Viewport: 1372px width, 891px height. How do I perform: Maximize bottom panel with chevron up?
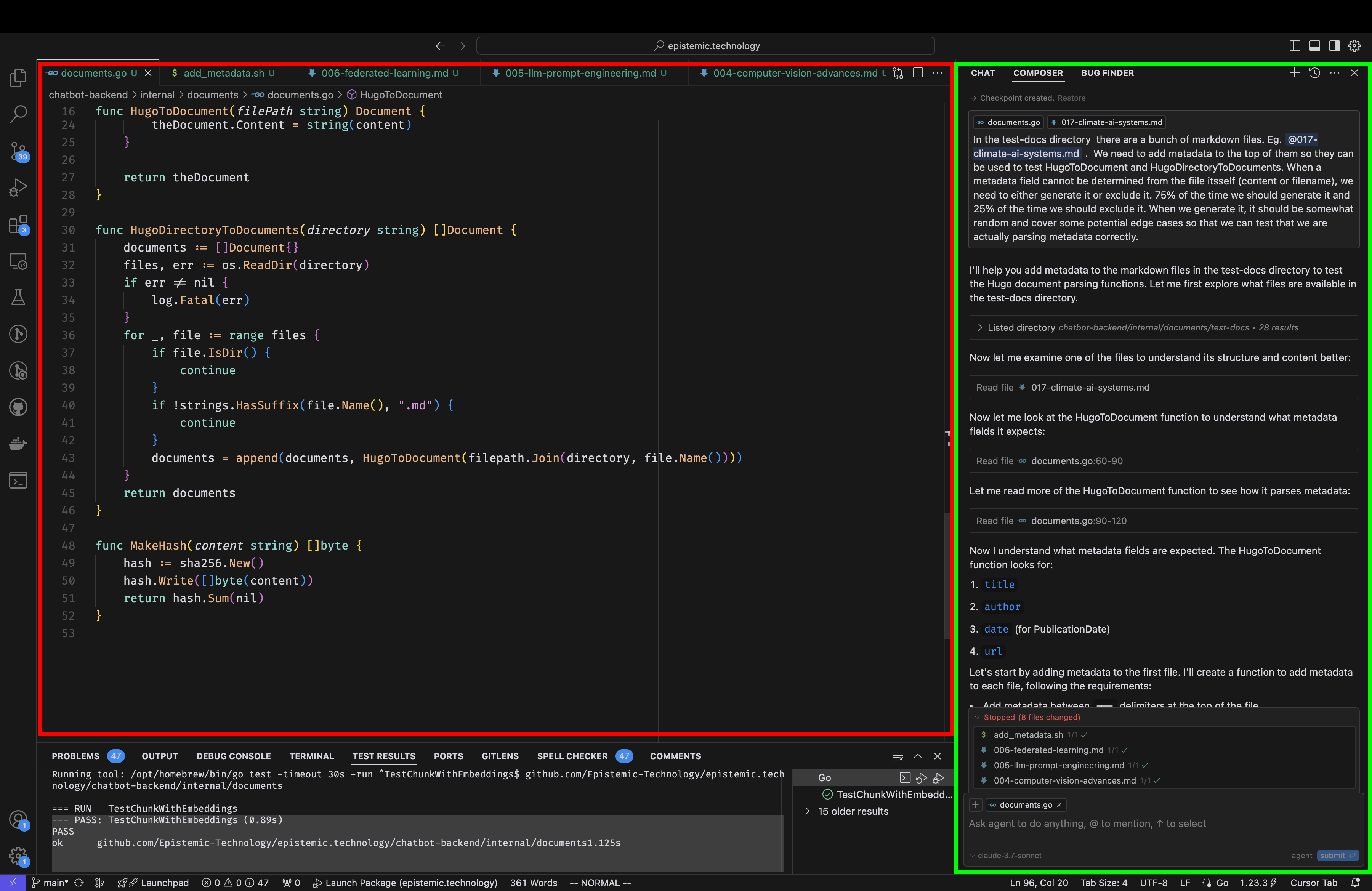918,756
